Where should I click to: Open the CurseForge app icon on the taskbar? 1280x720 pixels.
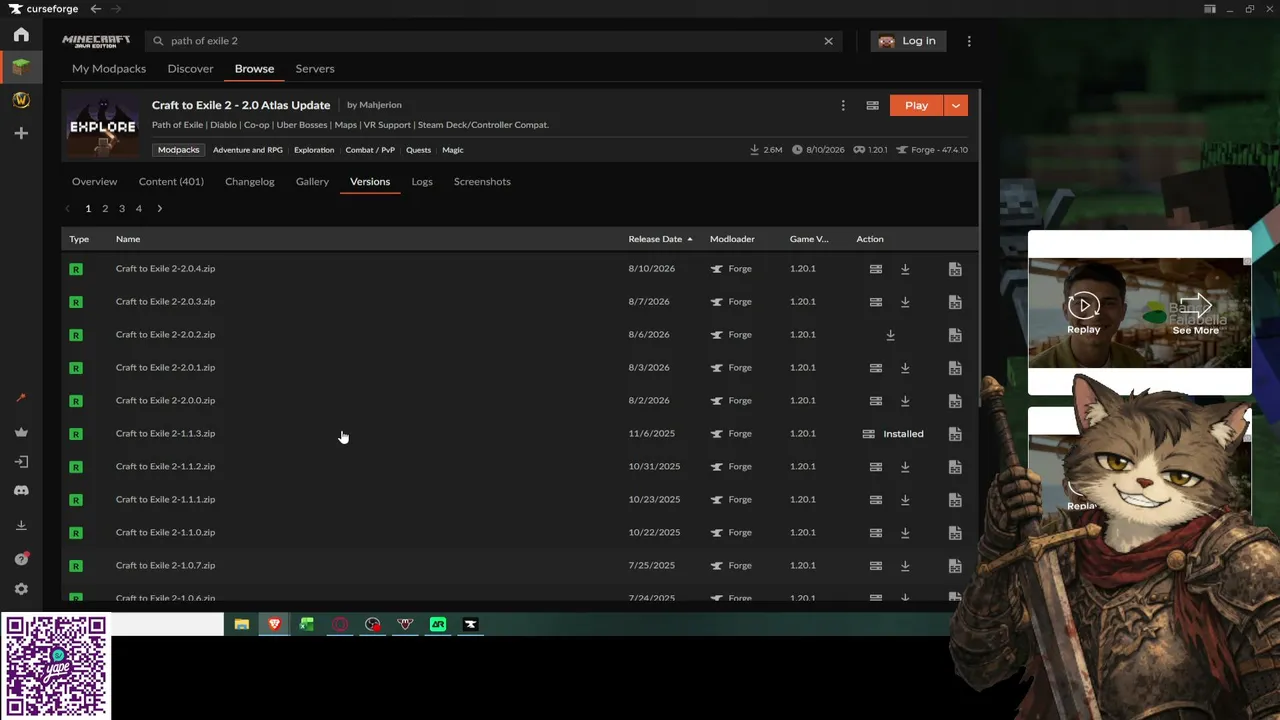click(471, 624)
